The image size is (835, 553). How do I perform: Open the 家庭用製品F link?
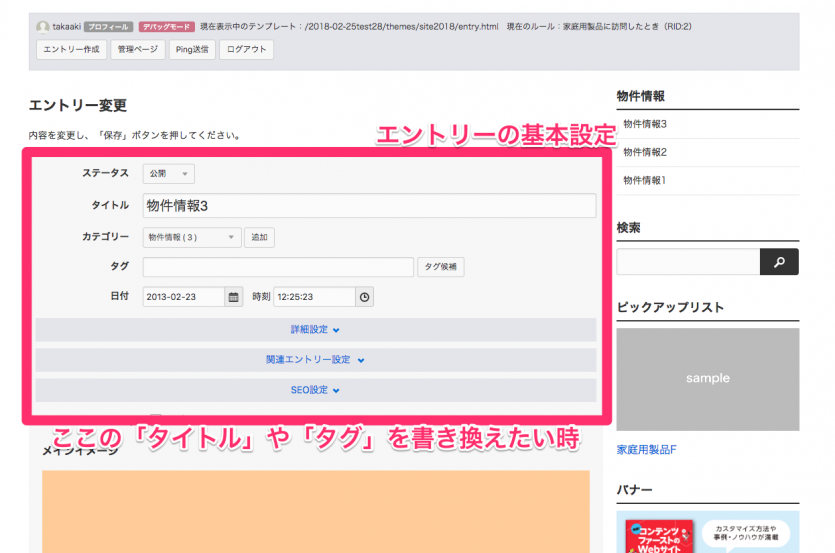click(646, 450)
